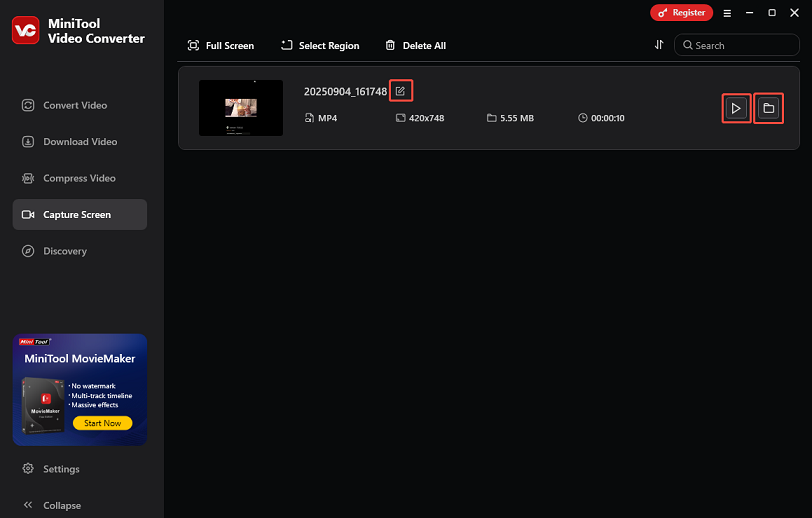The width and height of the screenshot is (812, 518).
Task: Focus the Search field
Action: click(x=736, y=45)
